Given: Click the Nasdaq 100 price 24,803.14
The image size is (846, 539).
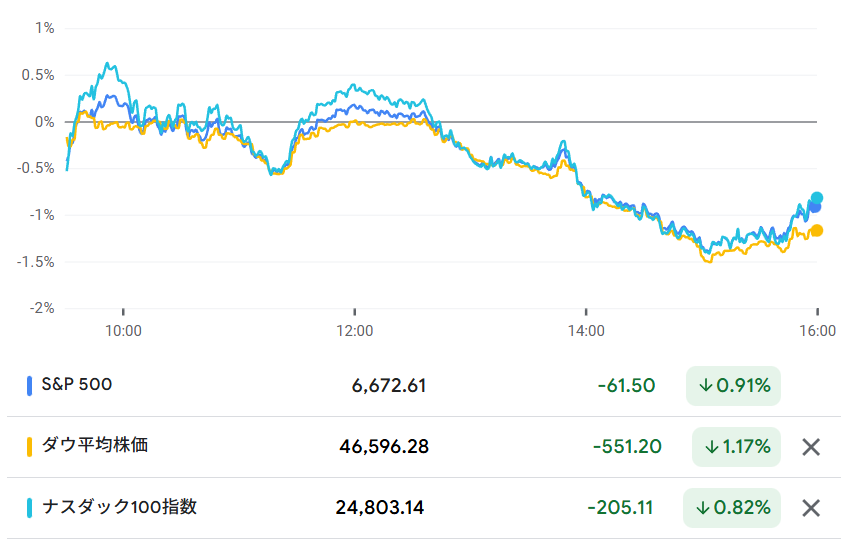Looking at the screenshot, I should pyautogui.click(x=380, y=508).
